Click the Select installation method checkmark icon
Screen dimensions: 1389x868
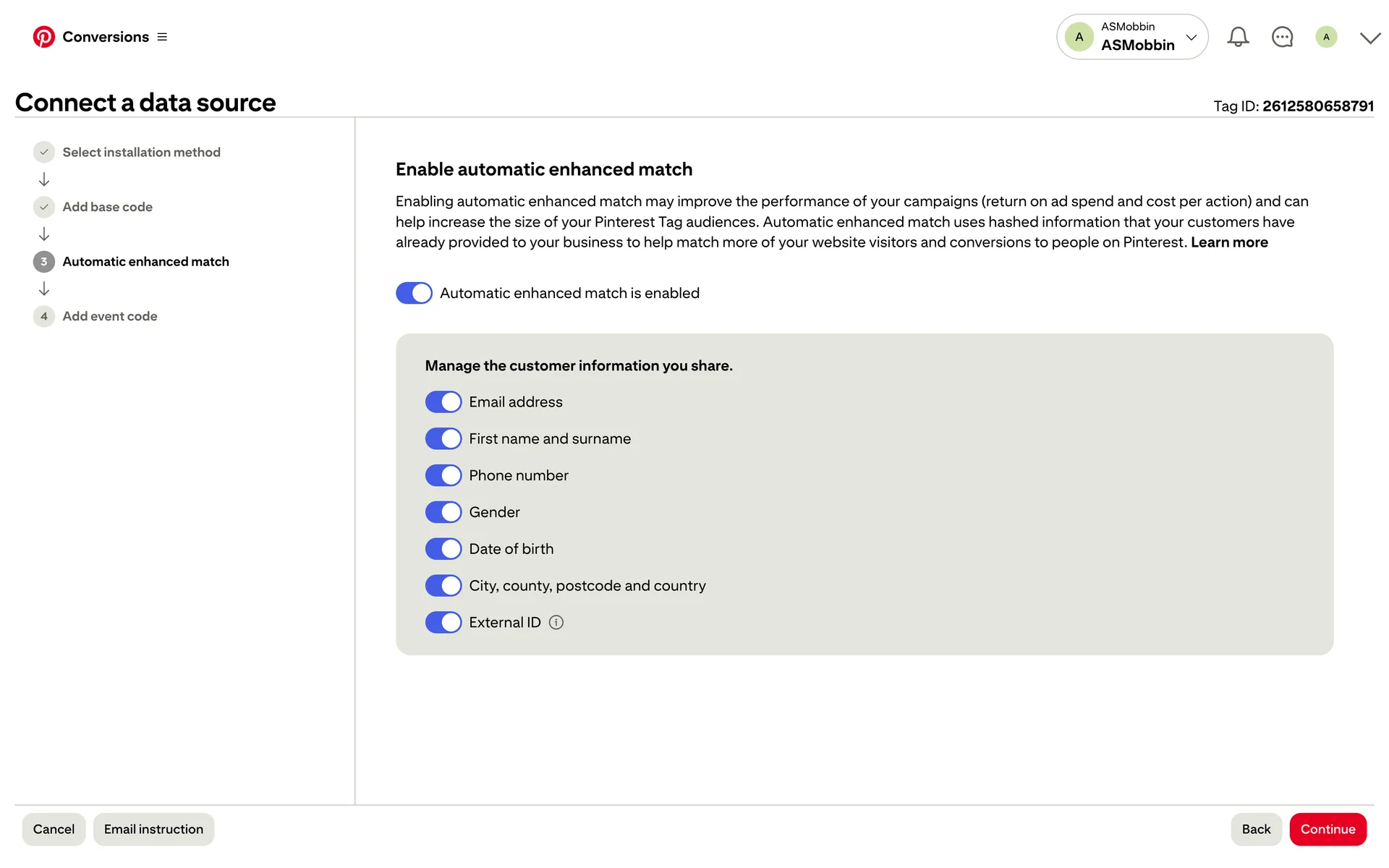pos(44,152)
